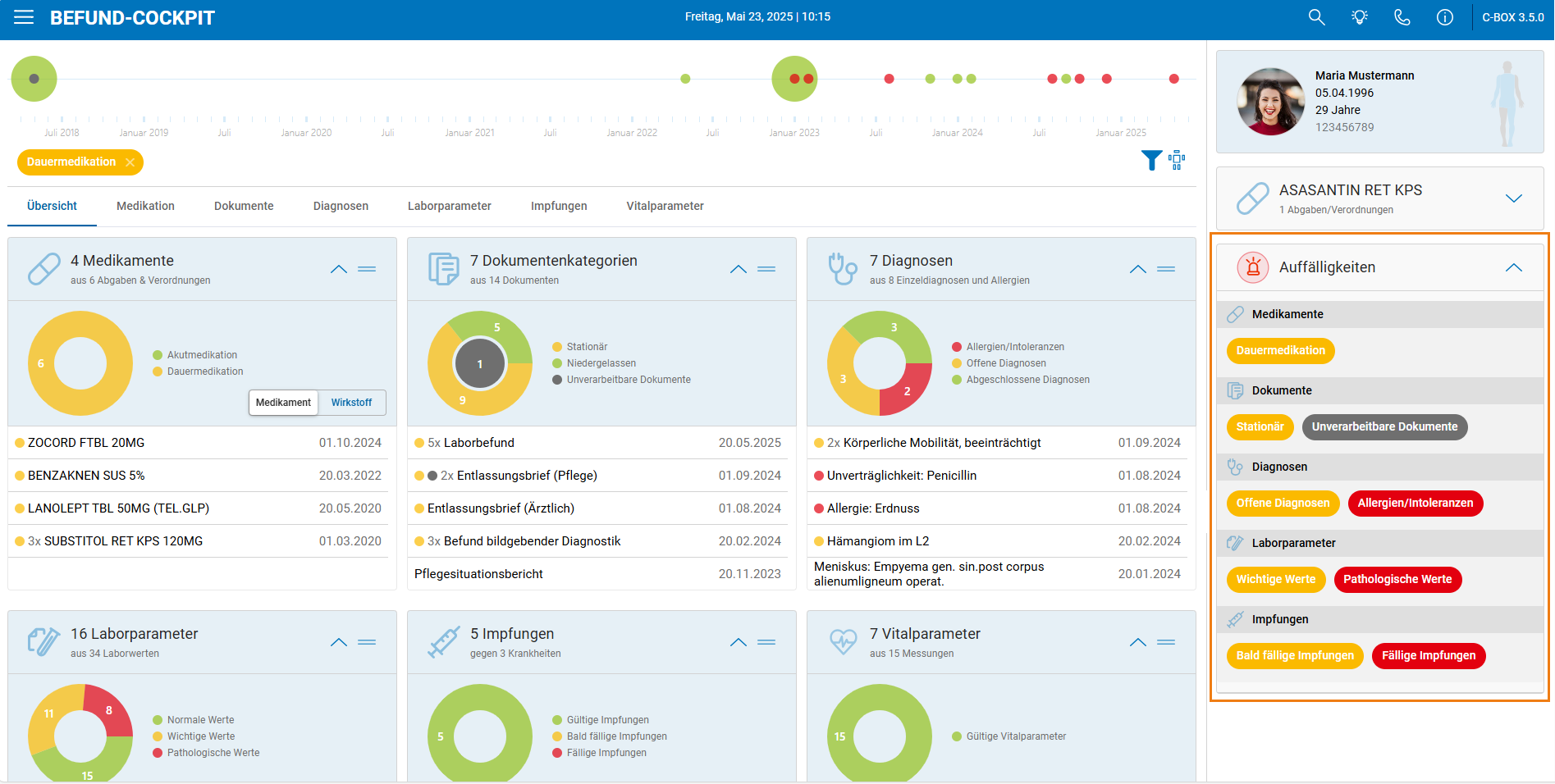Switch to the Laborparameter tab

click(450, 206)
